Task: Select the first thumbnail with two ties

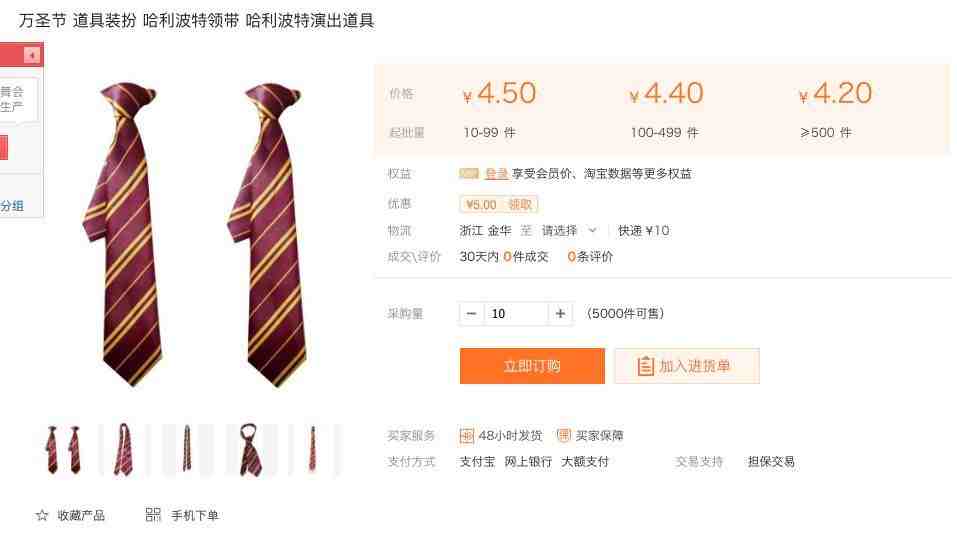Action: (64, 450)
